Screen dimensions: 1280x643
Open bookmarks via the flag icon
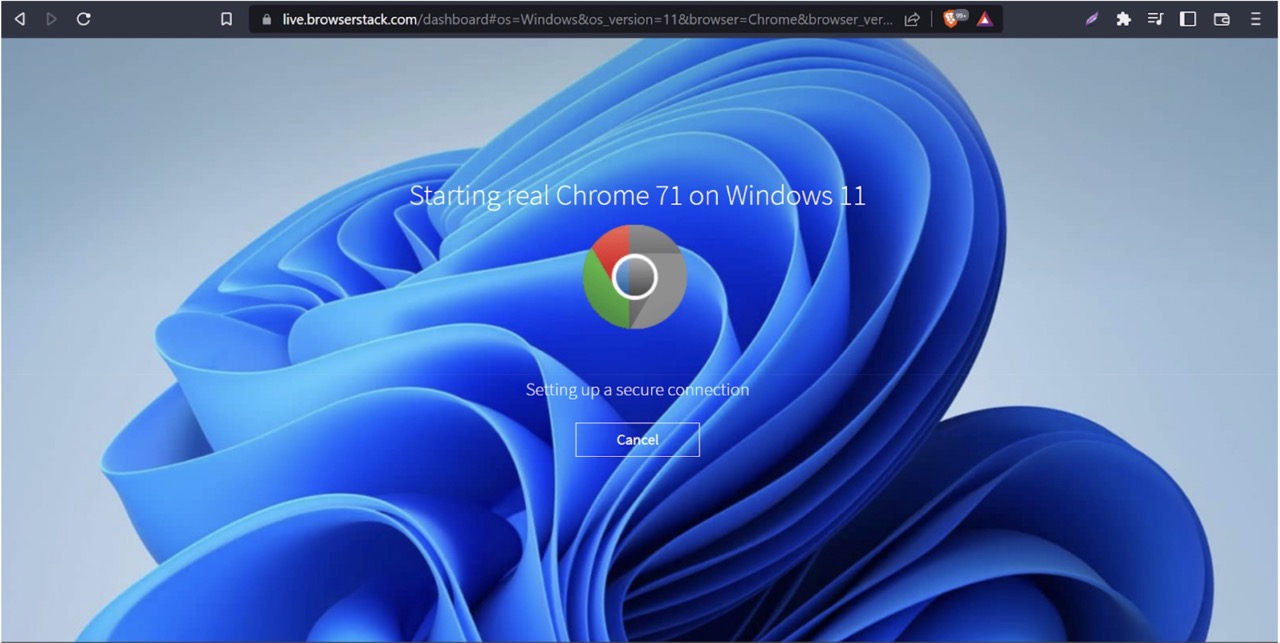226,18
